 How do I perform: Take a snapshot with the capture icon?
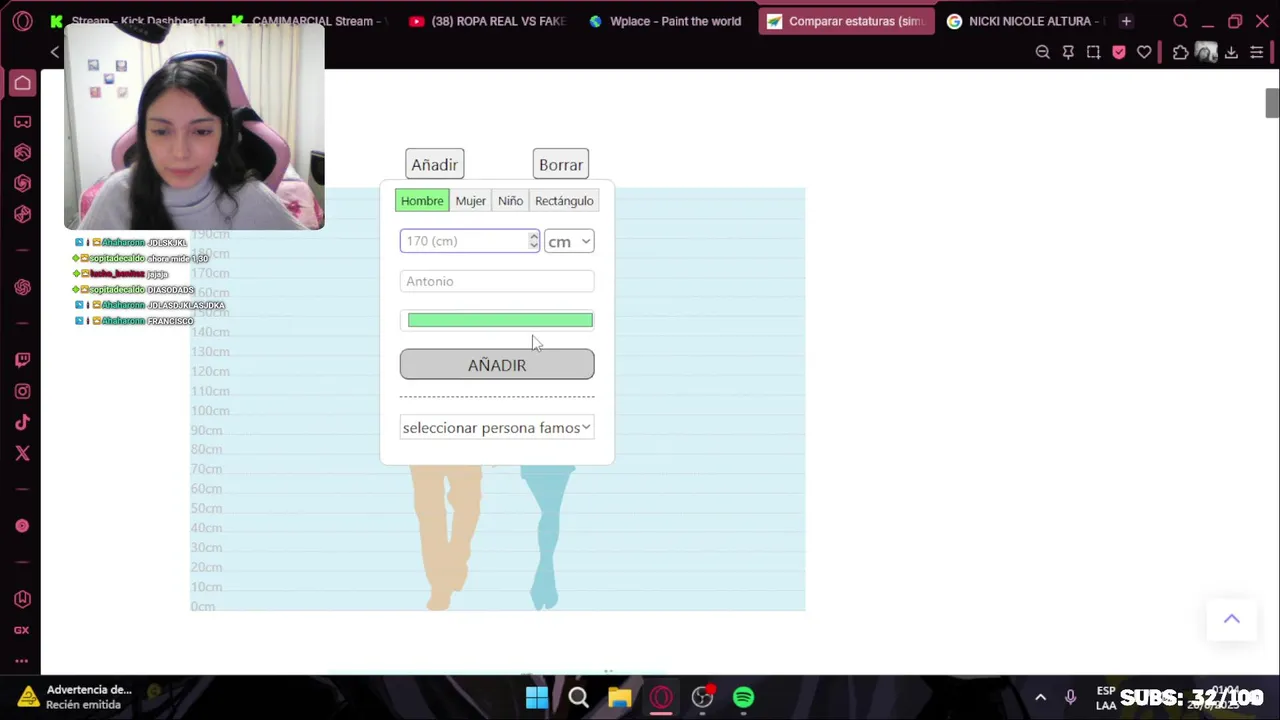click(x=1093, y=52)
